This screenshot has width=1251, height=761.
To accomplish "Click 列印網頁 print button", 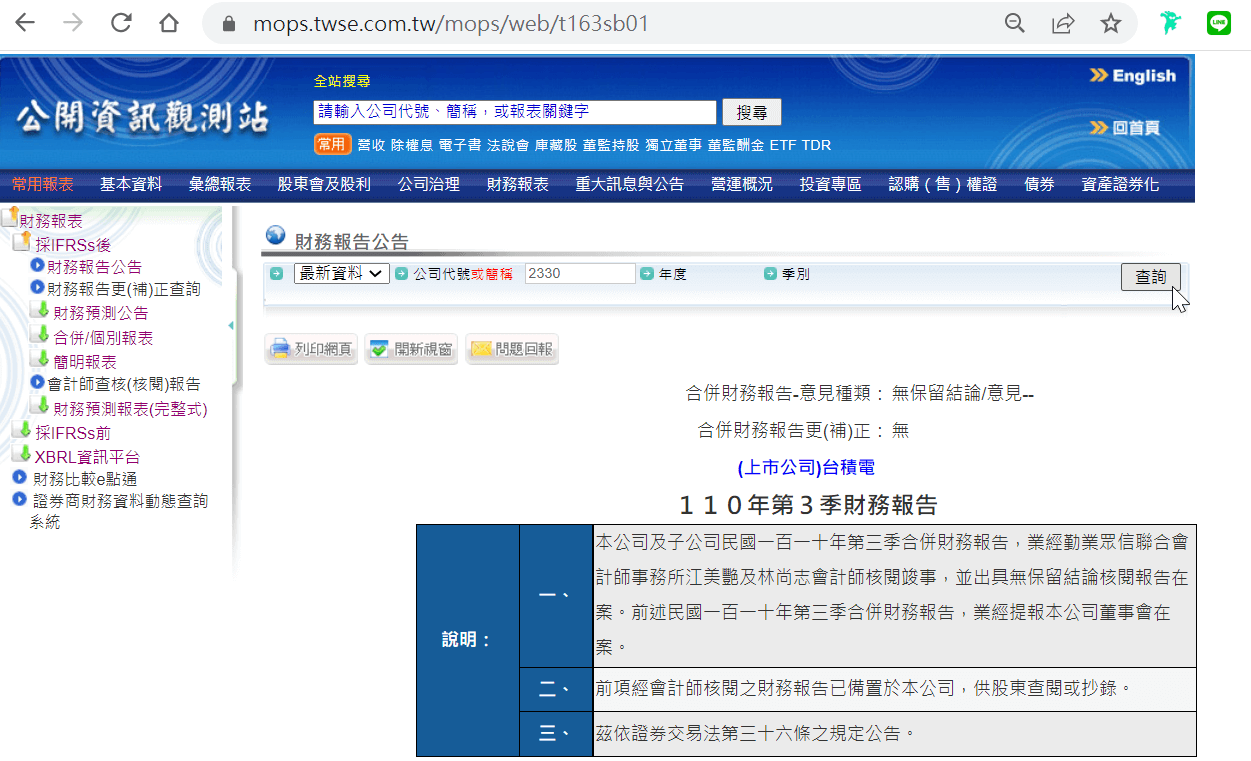I will (312, 349).
